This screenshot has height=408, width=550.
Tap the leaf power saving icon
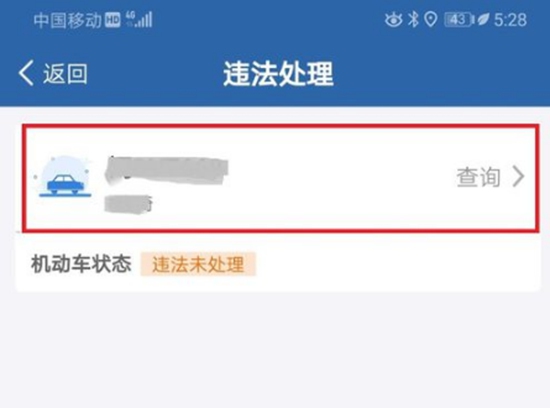tap(483, 20)
